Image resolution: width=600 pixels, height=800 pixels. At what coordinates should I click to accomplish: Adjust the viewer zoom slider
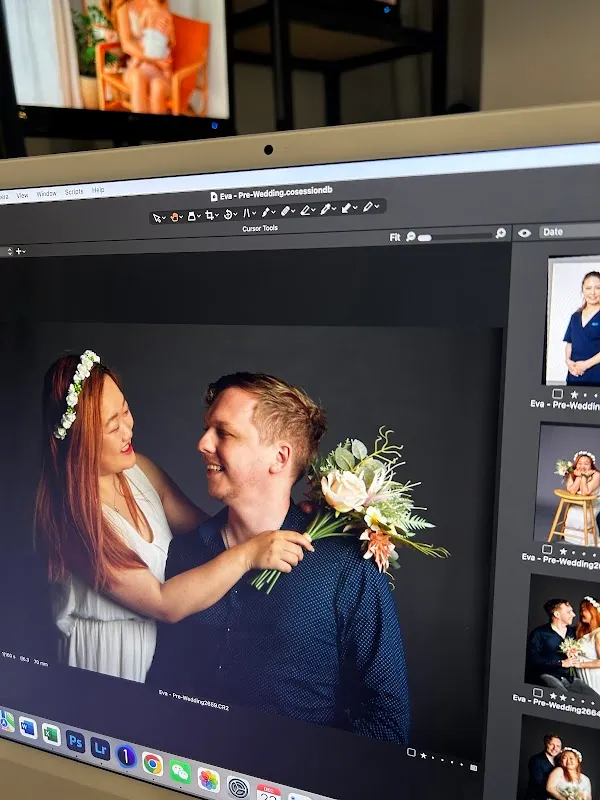click(x=454, y=236)
